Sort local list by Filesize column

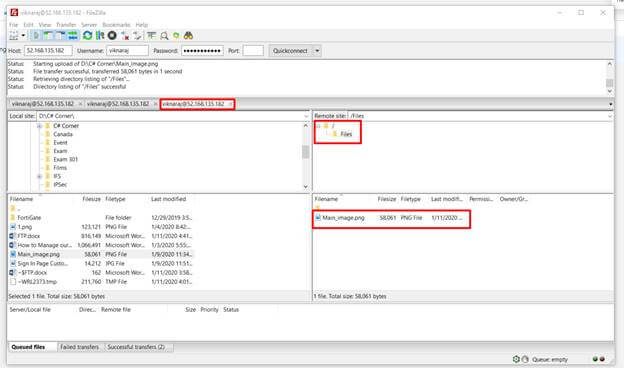pyautogui.click(x=92, y=199)
